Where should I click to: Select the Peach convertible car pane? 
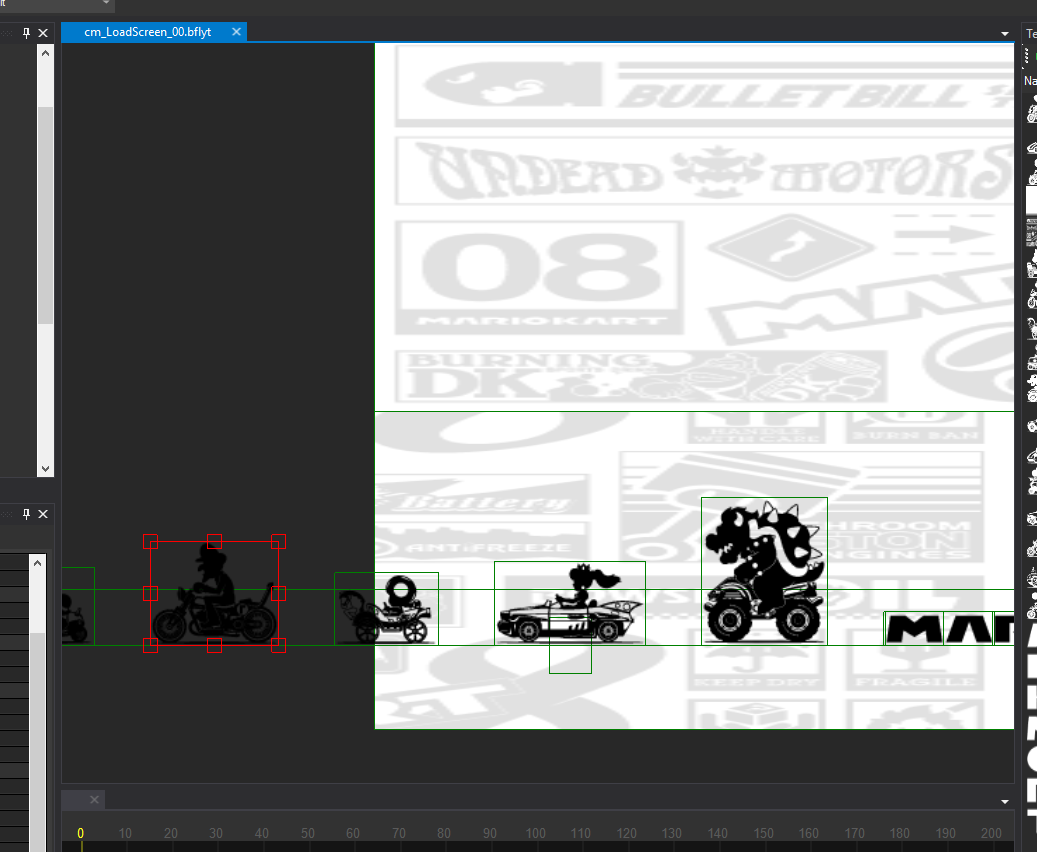tap(570, 603)
